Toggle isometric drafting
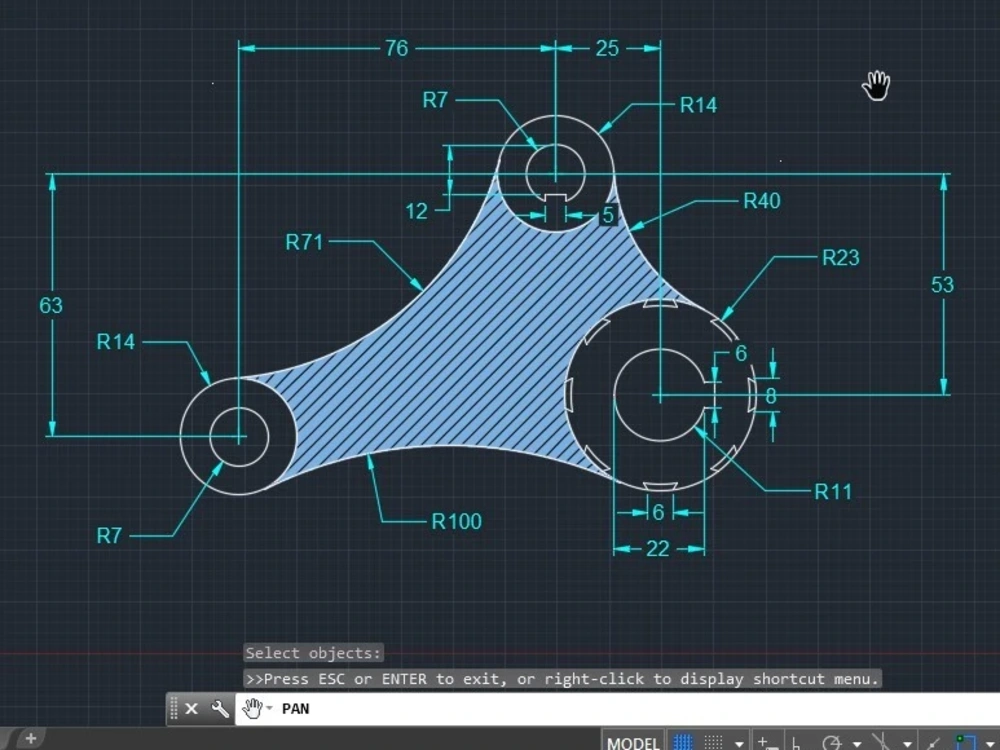This screenshot has width=1000, height=750. click(881, 742)
